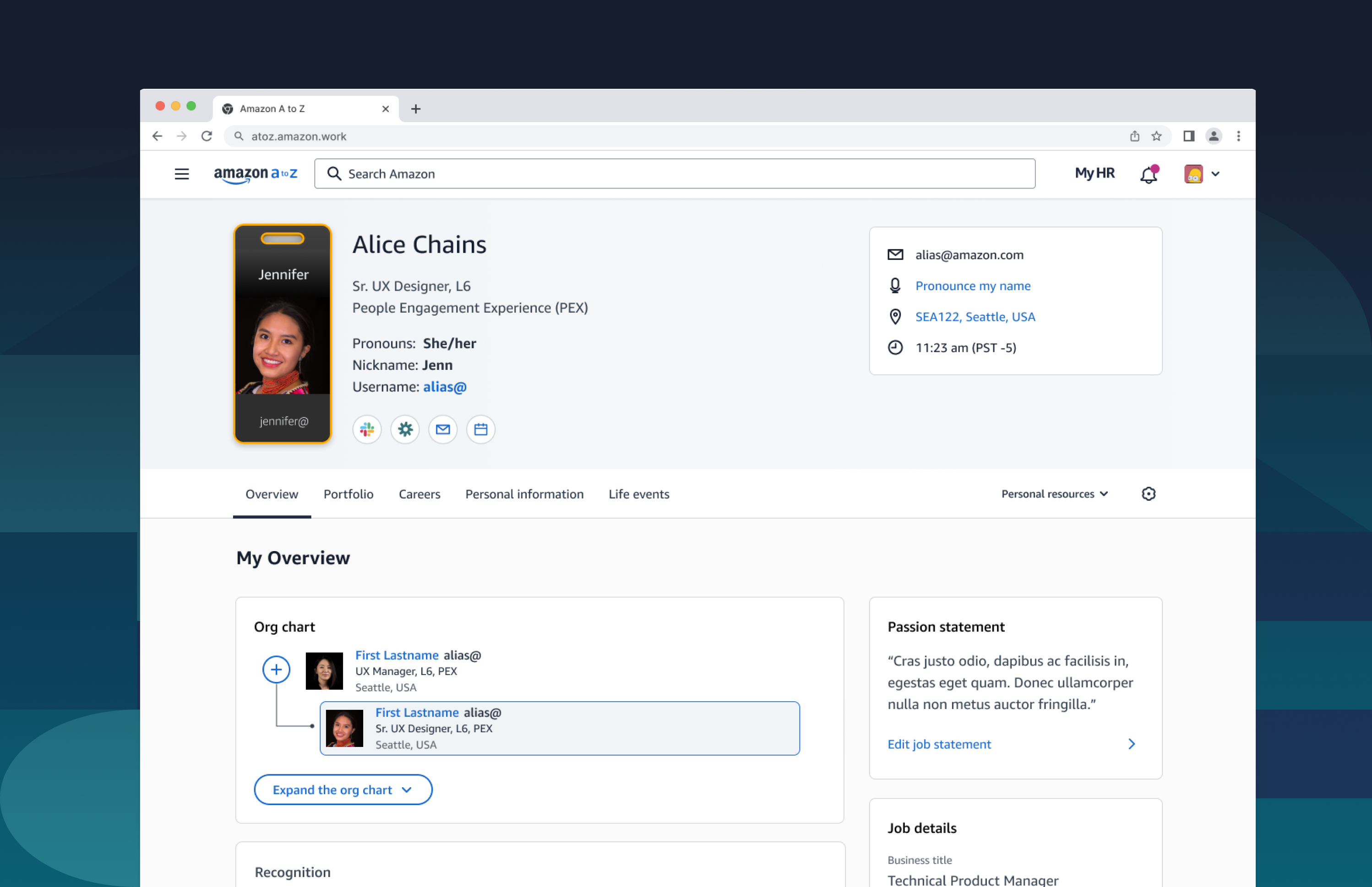This screenshot has width=1372, height=887.
Task: Click the email icon button under username
Action: (442, 429)
